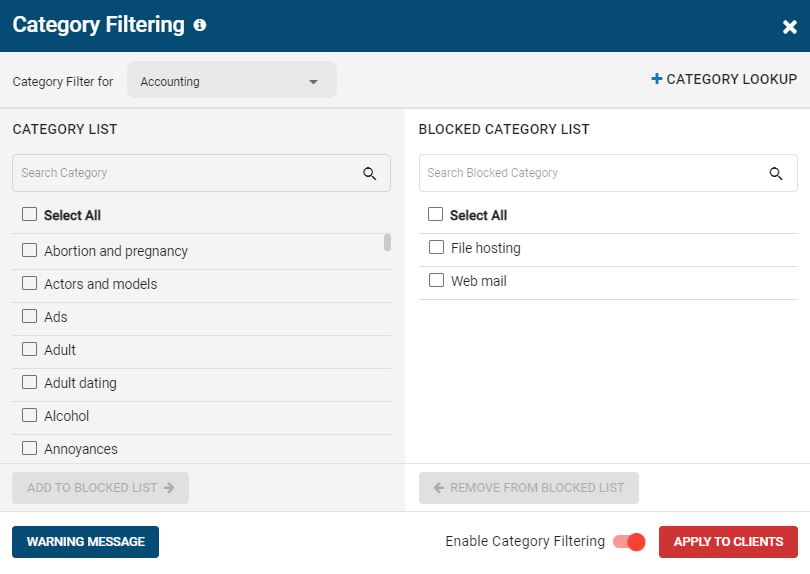The width and height of the screenshot is (810, 574).
Task: Click the Search Category input field
Action: coord(185,173)
